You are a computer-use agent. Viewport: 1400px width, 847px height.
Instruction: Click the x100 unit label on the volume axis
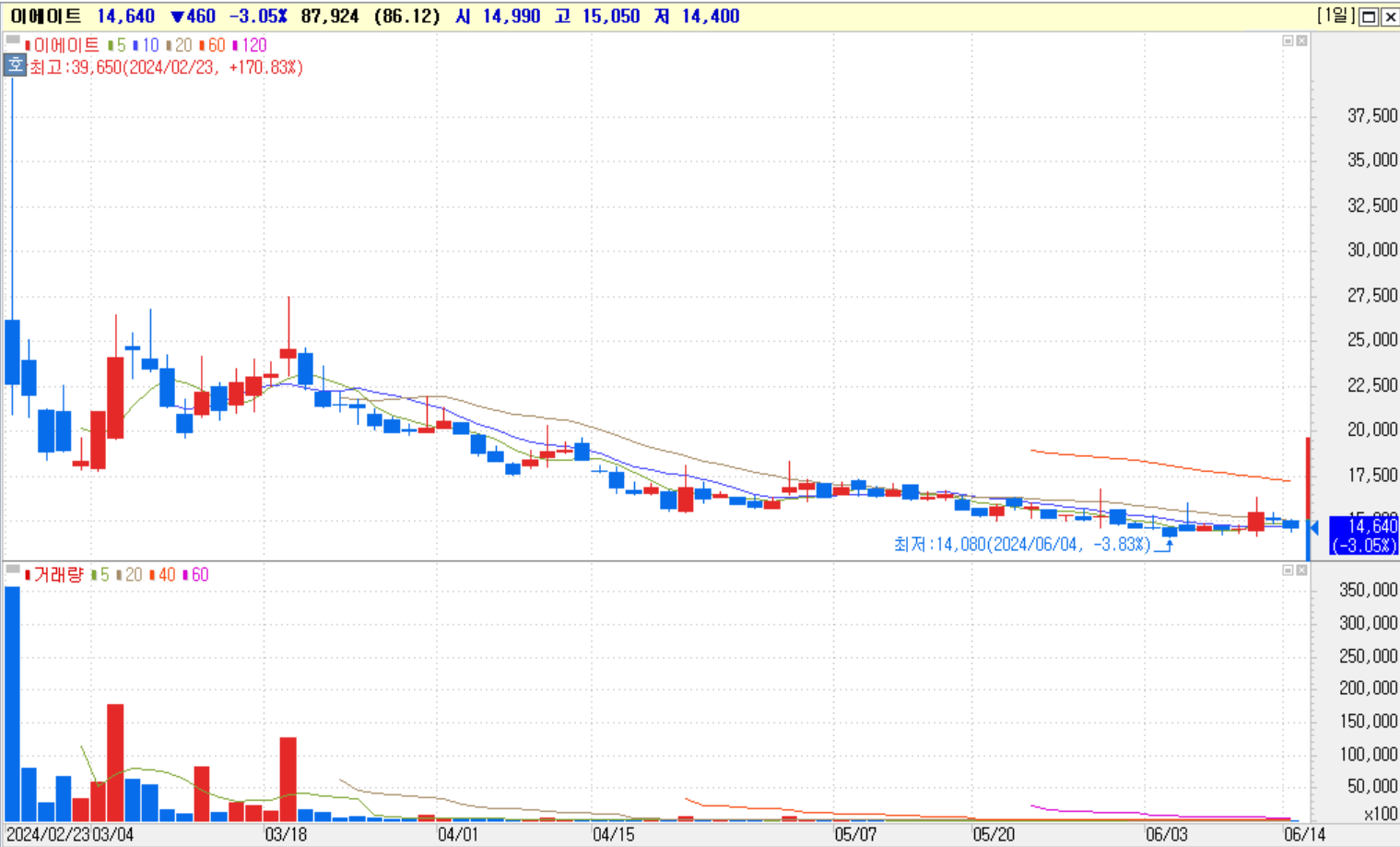pyautogui.click(x=1381, y=814)
